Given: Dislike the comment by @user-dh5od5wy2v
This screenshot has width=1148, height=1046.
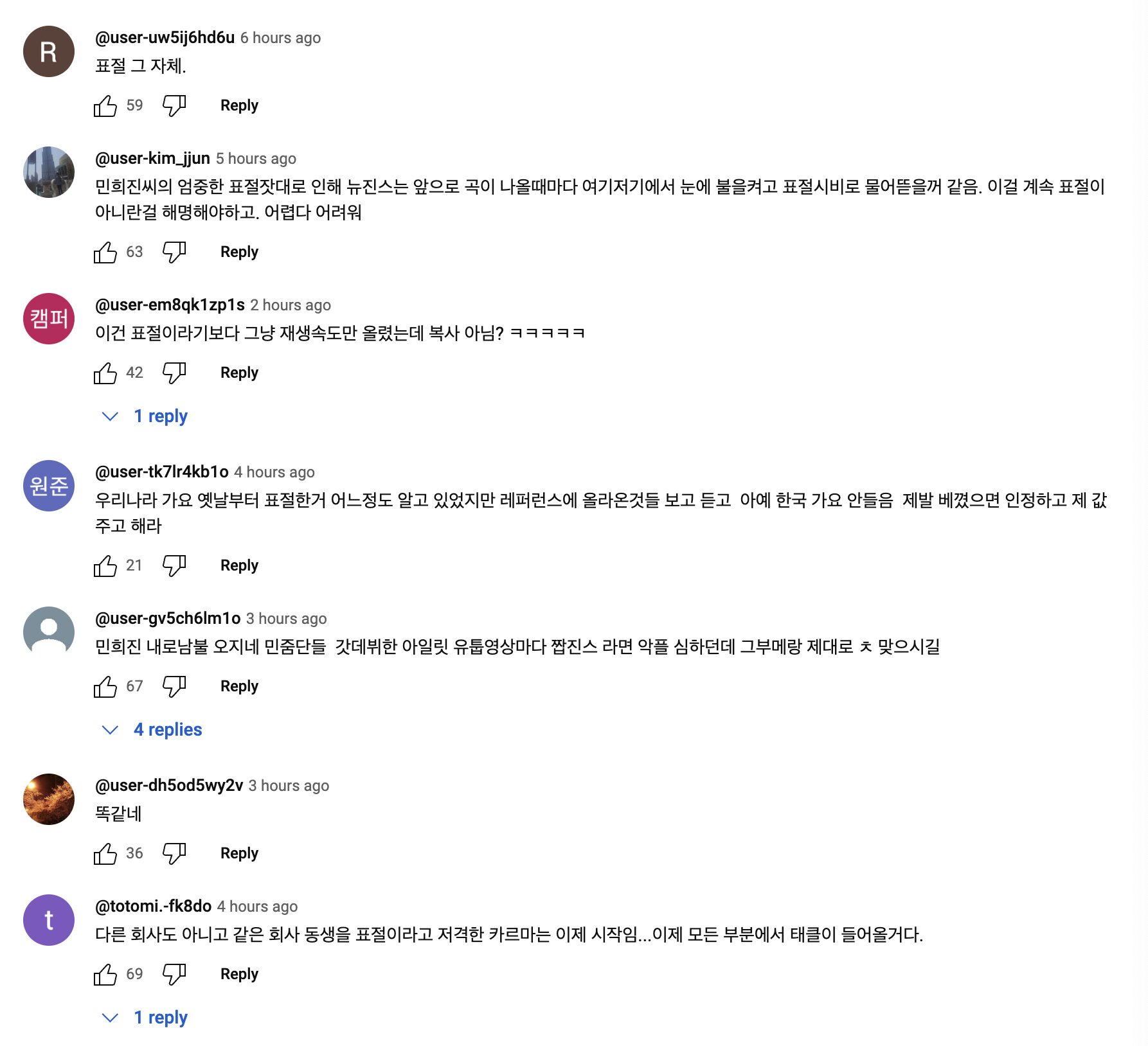Looking at the screenshot, I should point(174,853).
